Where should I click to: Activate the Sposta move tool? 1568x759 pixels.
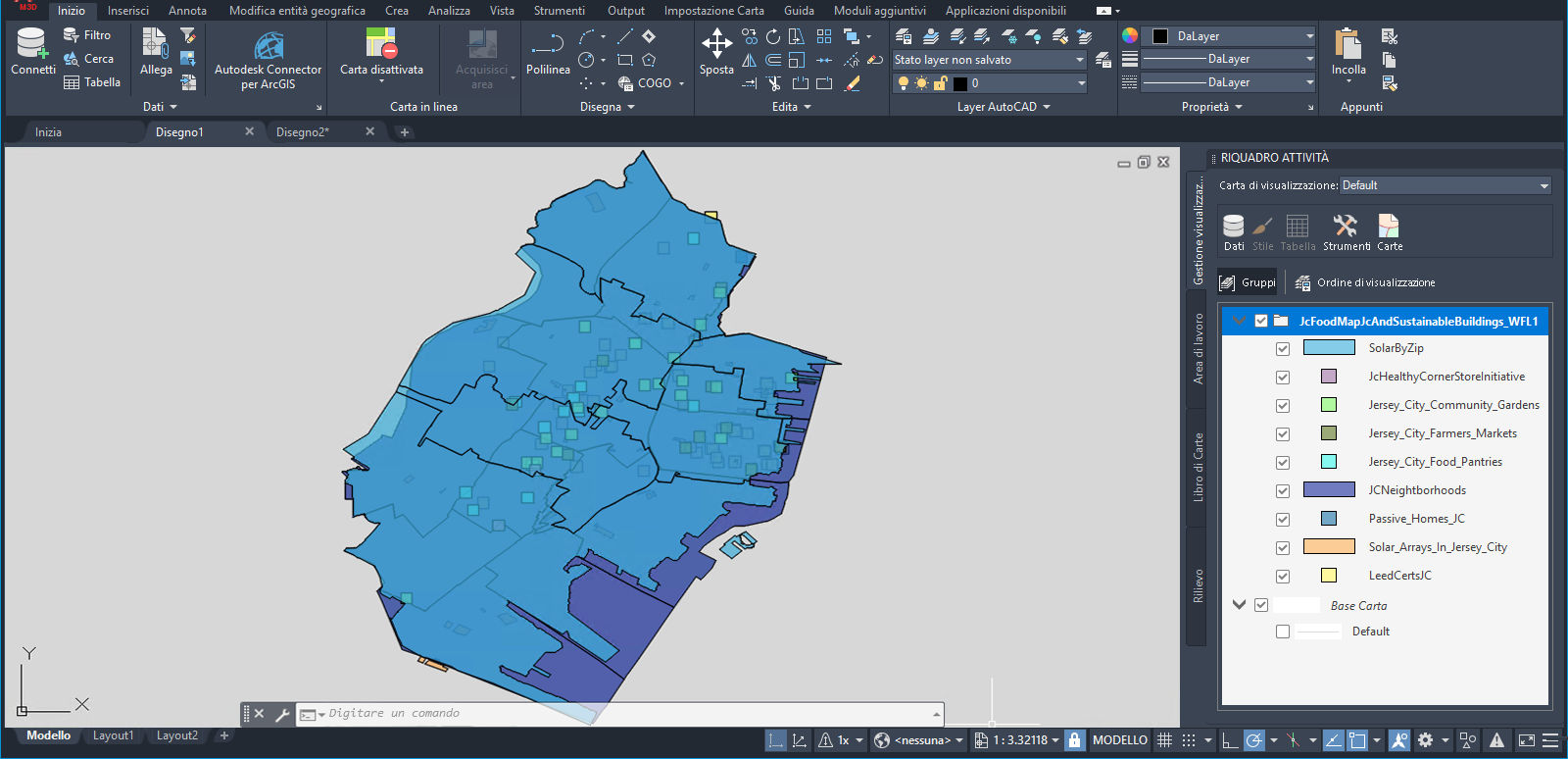click(716, 45)
